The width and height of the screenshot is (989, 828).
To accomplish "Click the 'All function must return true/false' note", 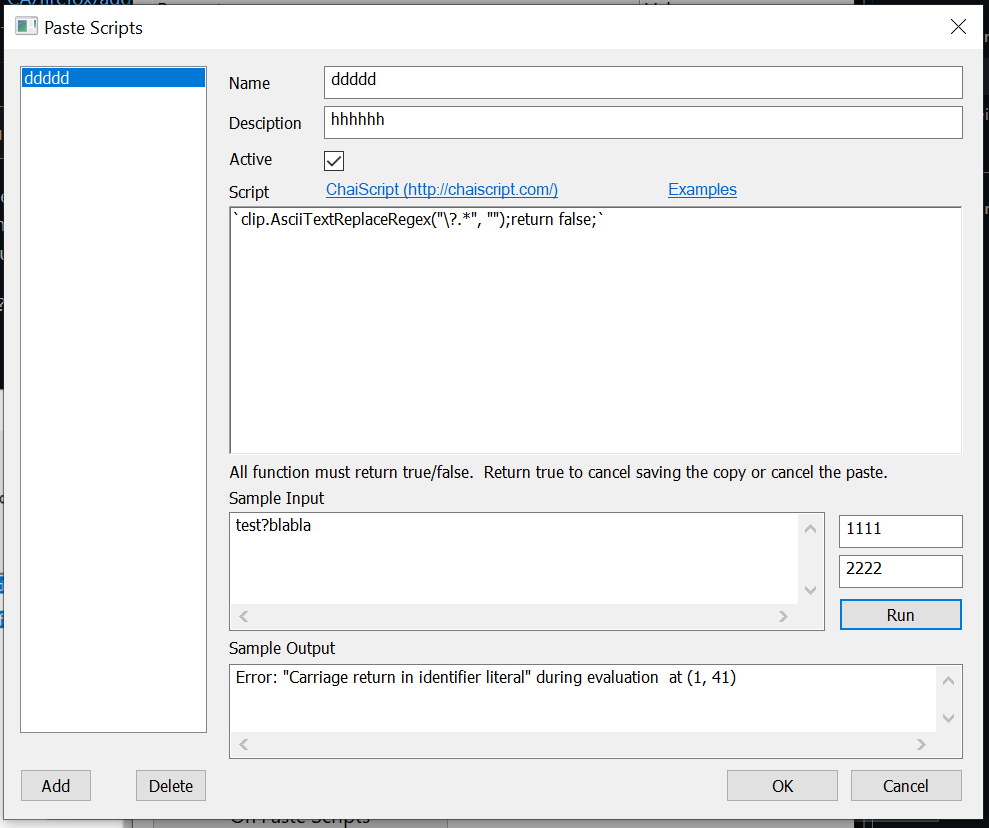I will click(558, 472).
